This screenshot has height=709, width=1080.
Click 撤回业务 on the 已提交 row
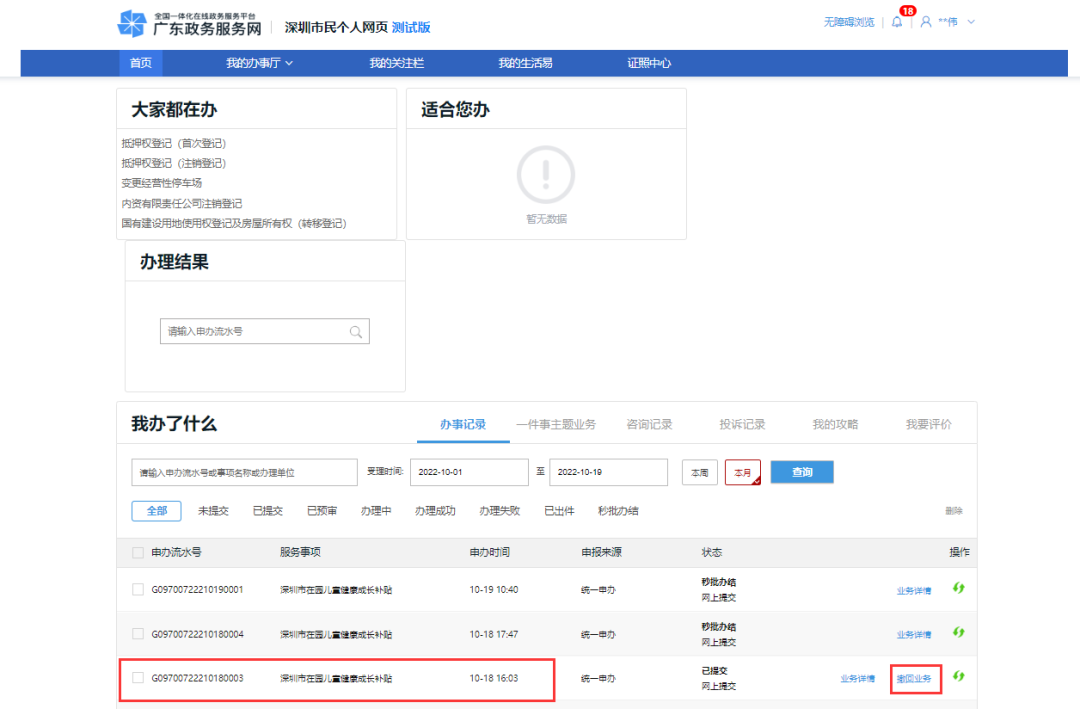coord(915,677)
